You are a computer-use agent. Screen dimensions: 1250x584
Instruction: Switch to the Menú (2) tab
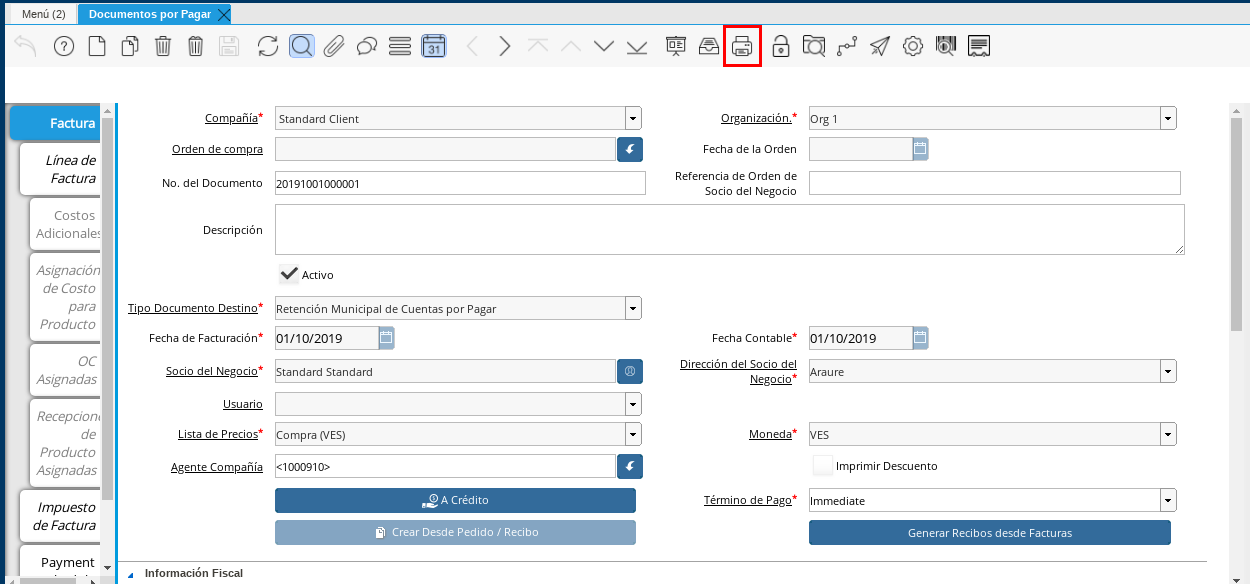44,14
